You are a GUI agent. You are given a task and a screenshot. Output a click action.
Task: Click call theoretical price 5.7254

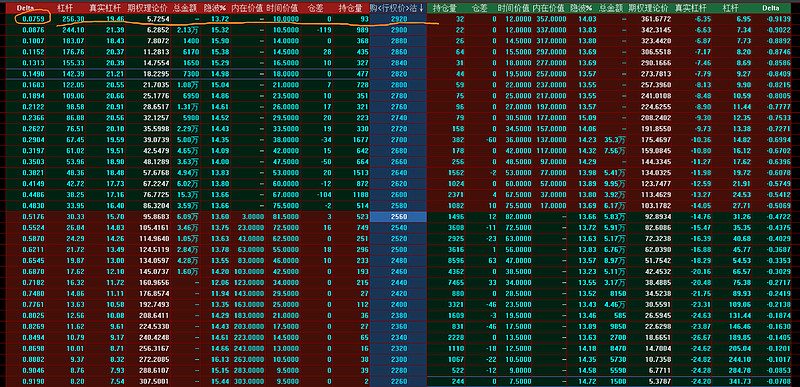tap(158, 19)
